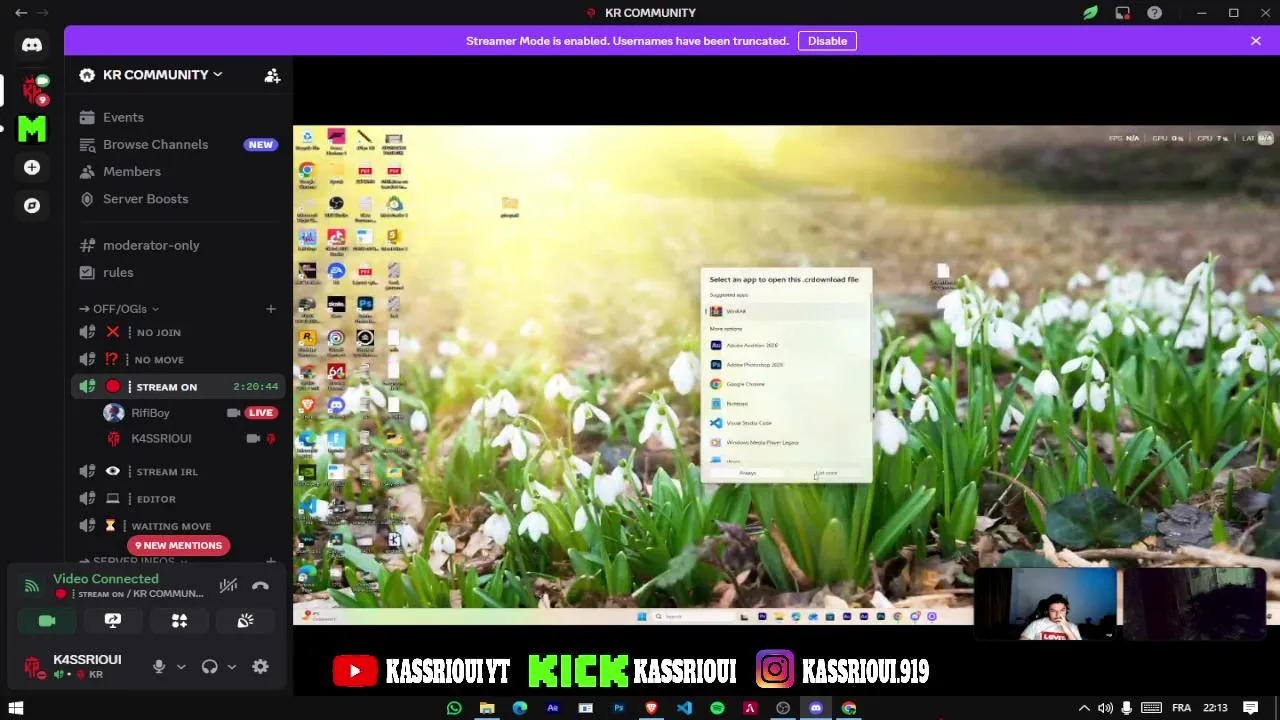Open the Video Connected status text
The width and height of the screenshot is (1280, 720).
106,579
